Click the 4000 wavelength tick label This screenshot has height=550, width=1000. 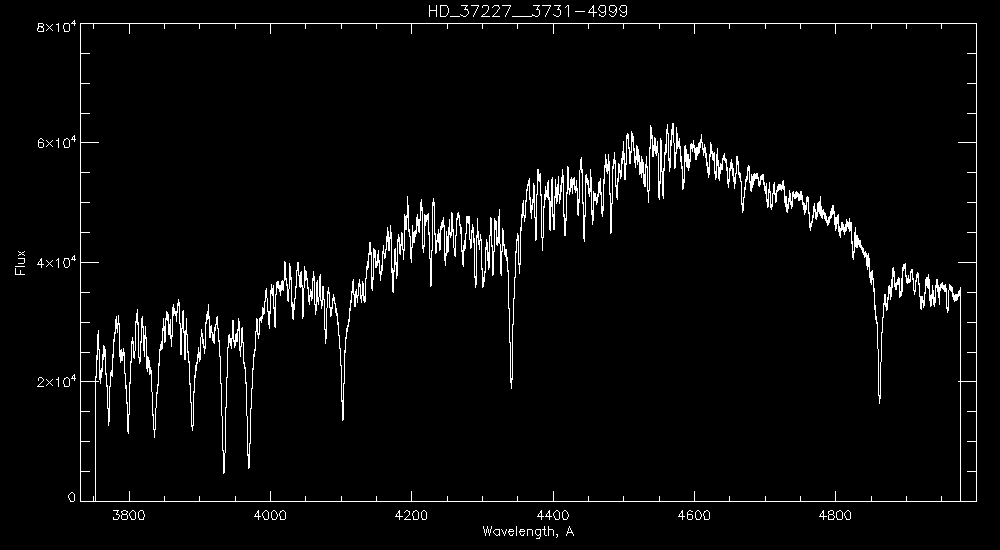270,515
